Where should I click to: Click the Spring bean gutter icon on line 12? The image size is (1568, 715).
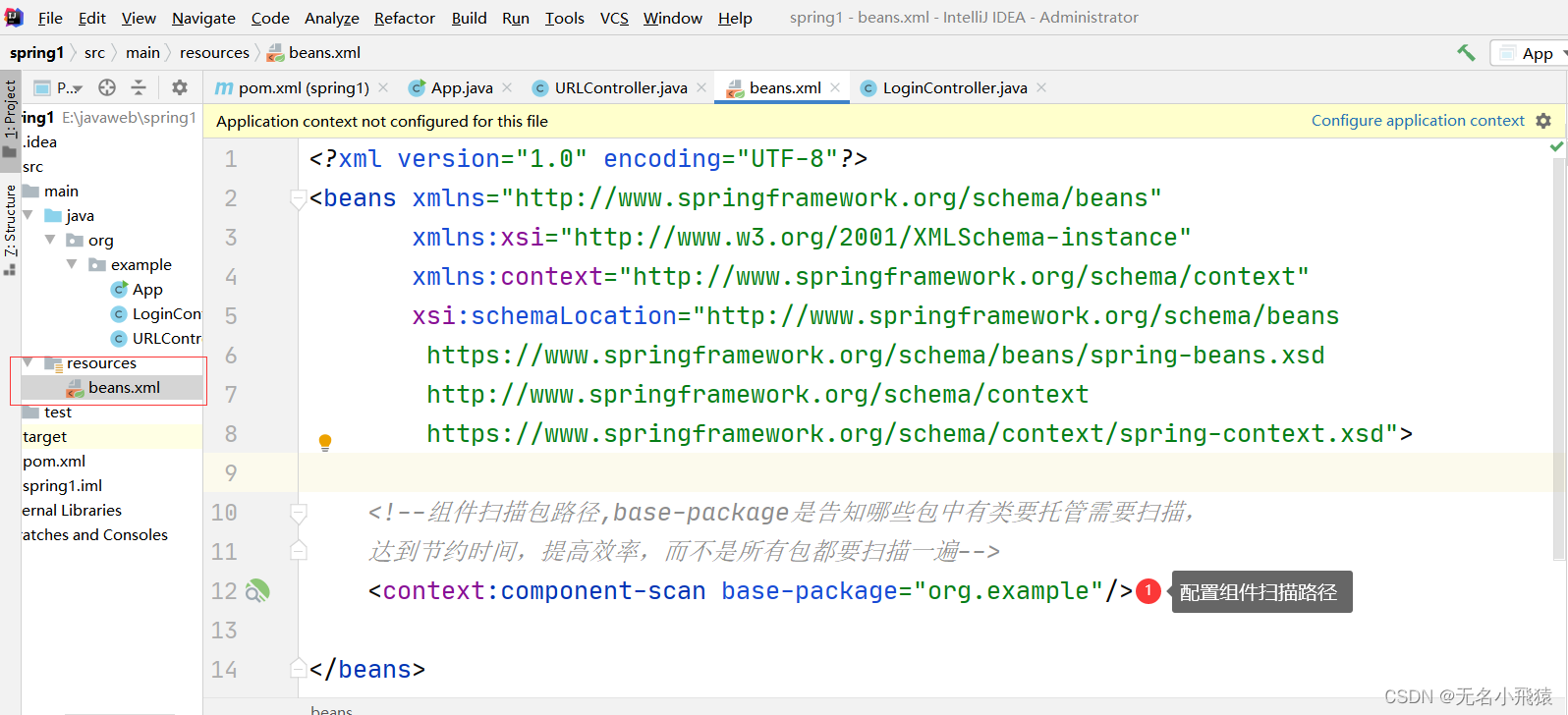(x=257, y=591)
